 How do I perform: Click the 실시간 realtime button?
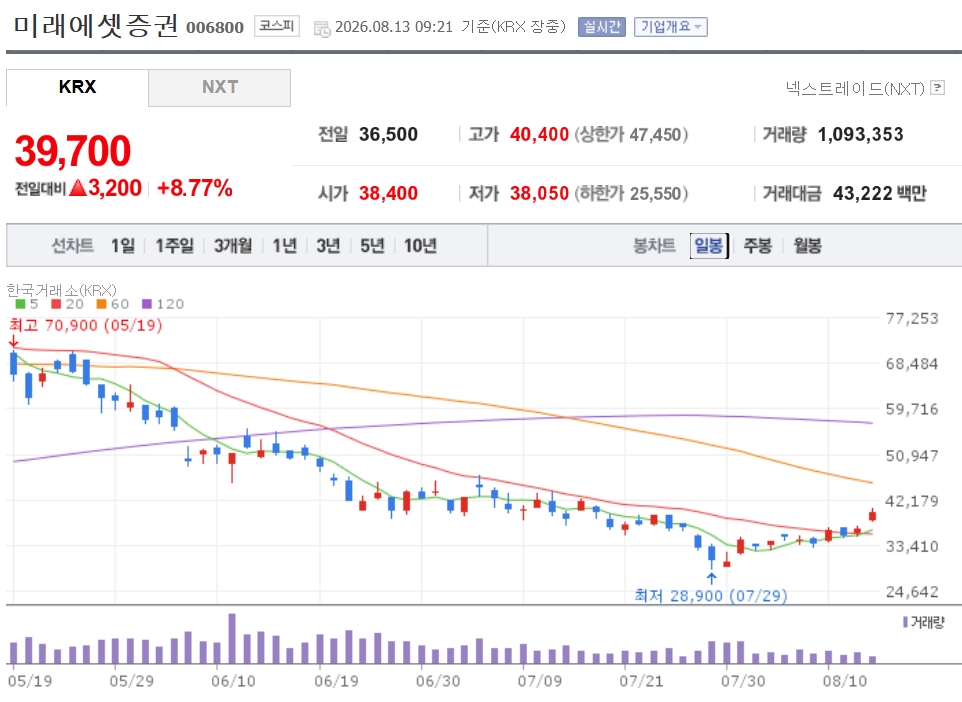602,27
